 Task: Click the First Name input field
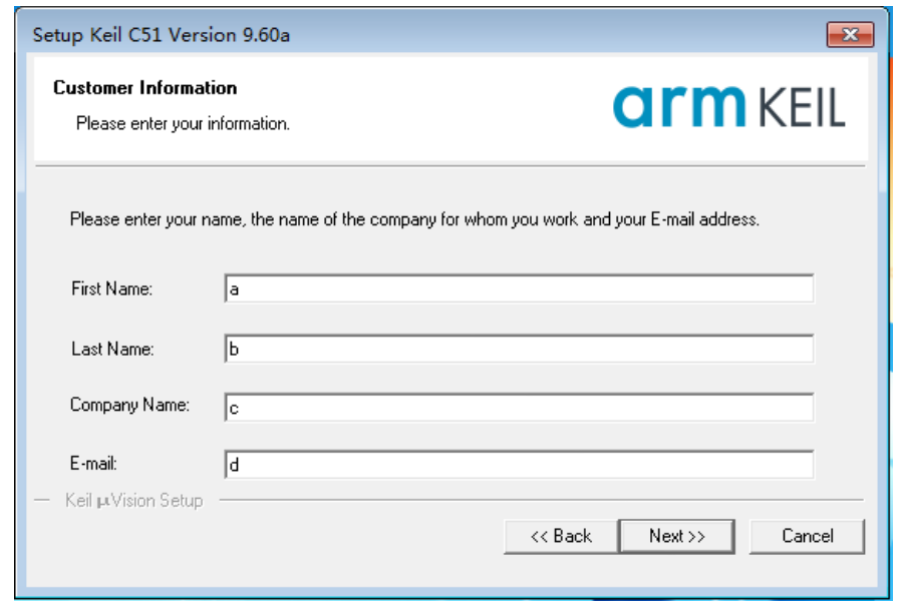coord(519,288)
